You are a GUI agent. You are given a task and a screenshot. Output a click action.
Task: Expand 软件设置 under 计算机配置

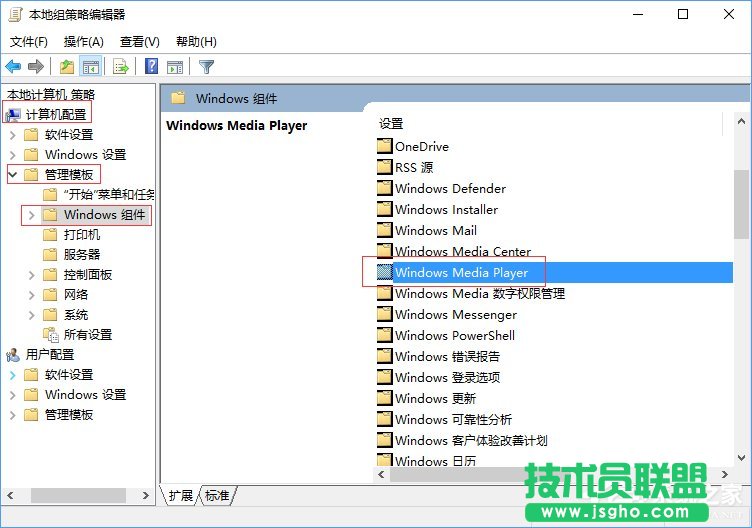13,135
